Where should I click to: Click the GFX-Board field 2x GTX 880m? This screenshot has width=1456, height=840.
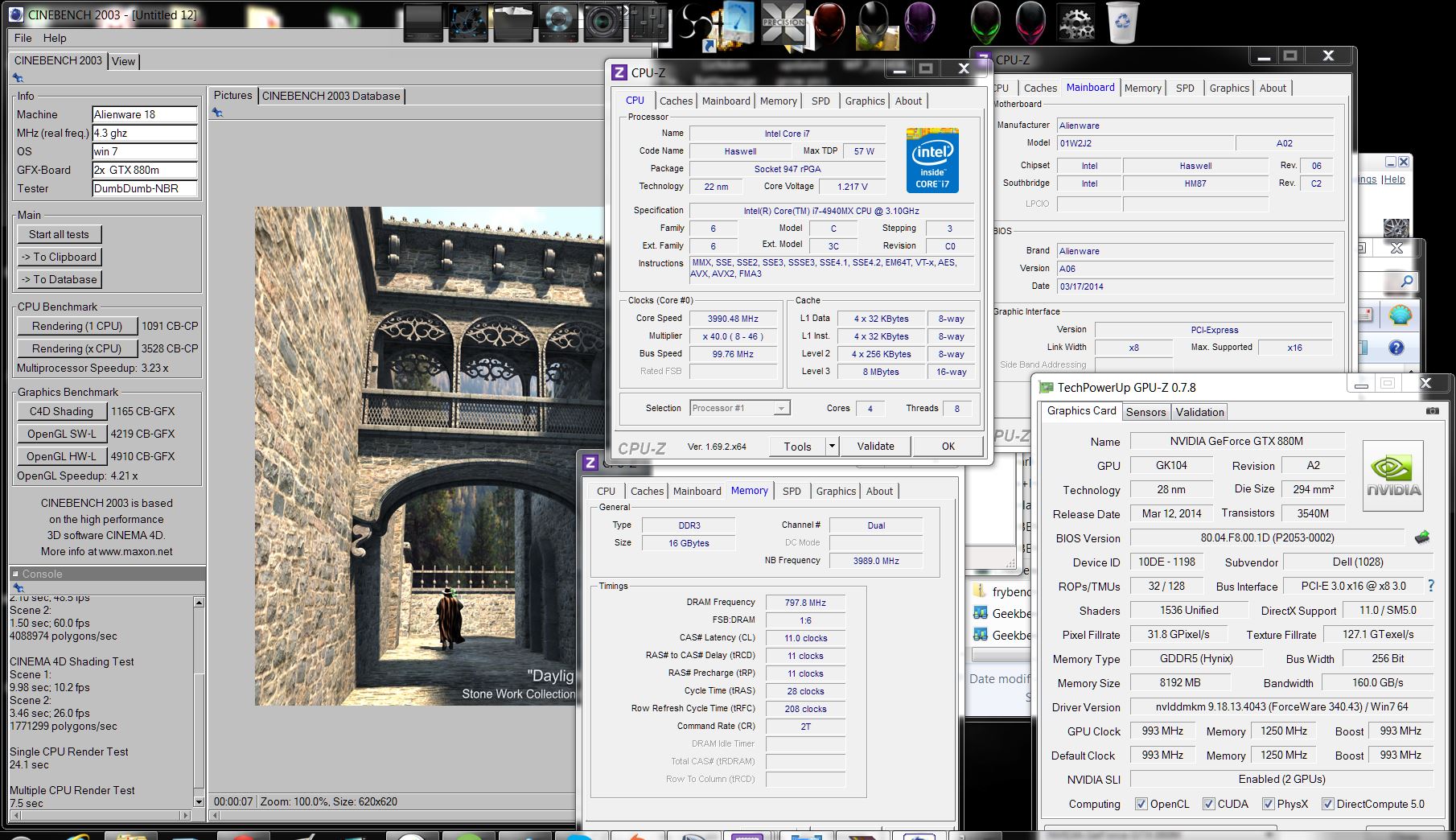tap(145, 170)
